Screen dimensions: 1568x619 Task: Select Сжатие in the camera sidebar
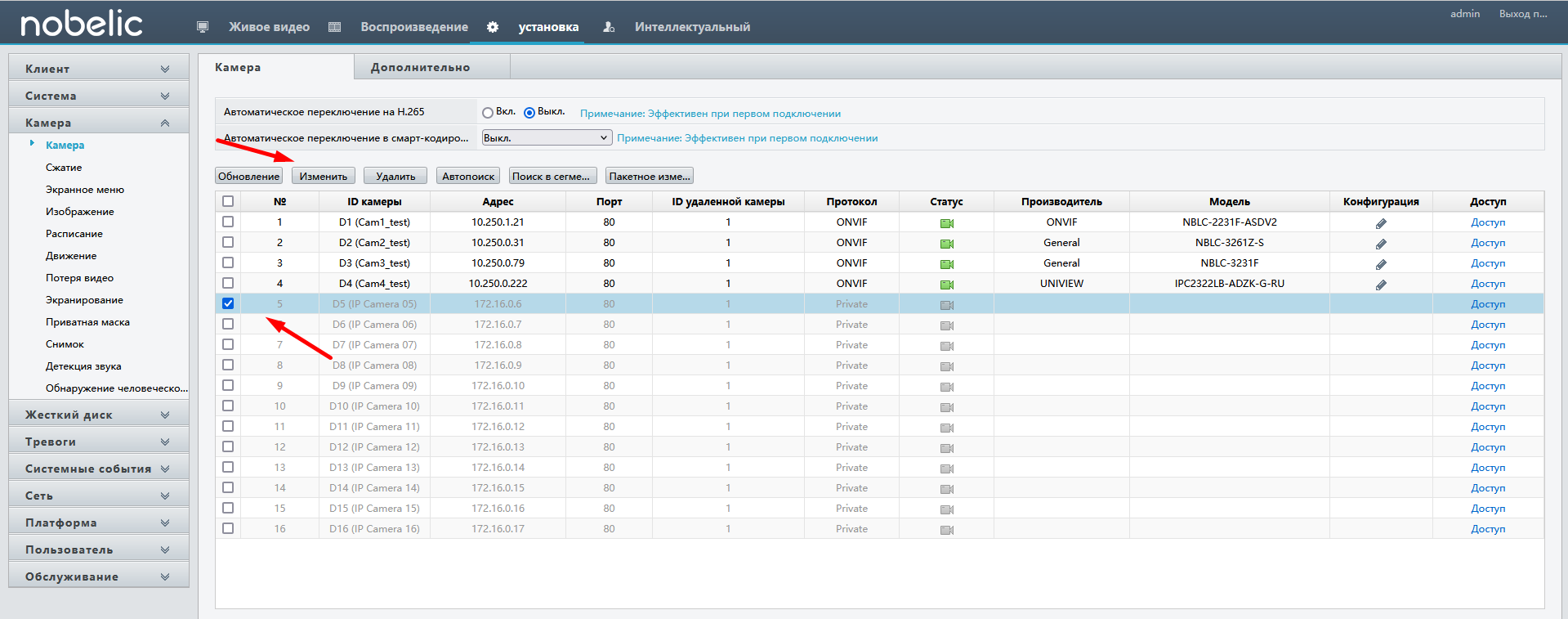click(64, 167)
